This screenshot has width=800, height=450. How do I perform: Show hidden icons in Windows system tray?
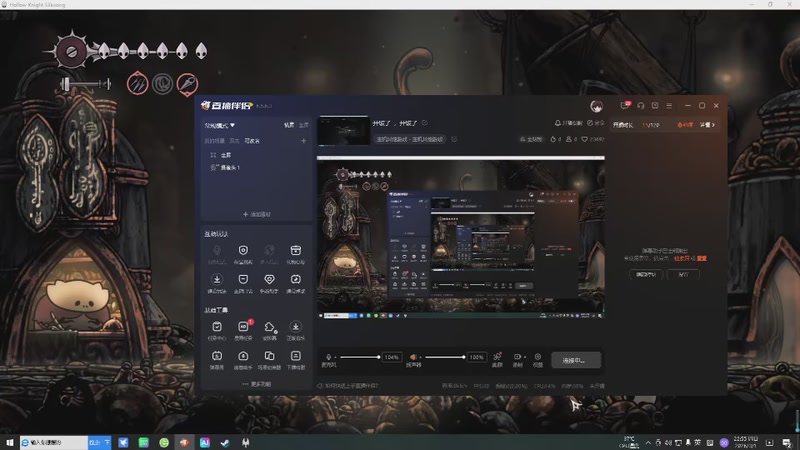(x=648, y=442)
